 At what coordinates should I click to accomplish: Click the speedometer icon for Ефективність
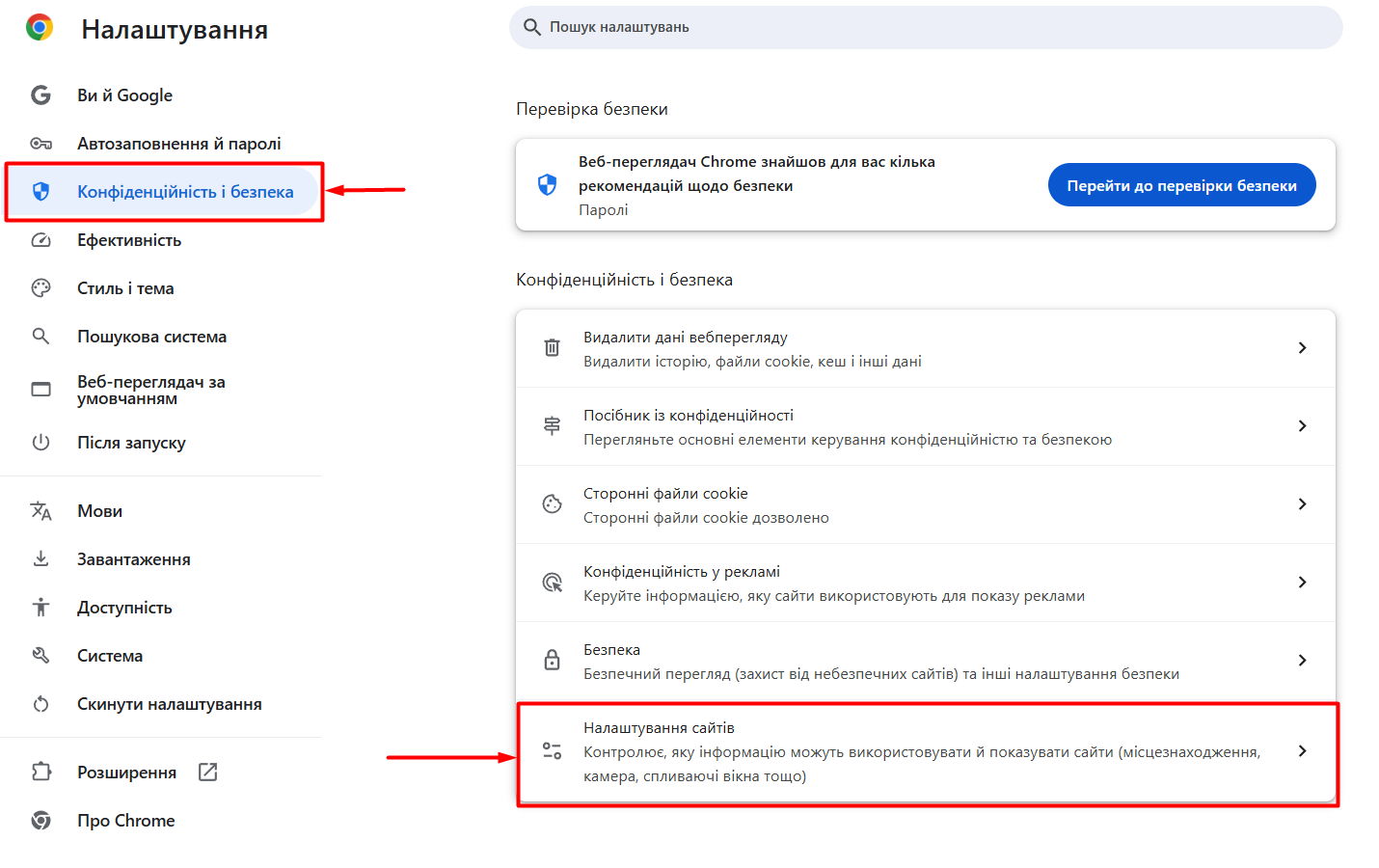(x=41, y=240)
